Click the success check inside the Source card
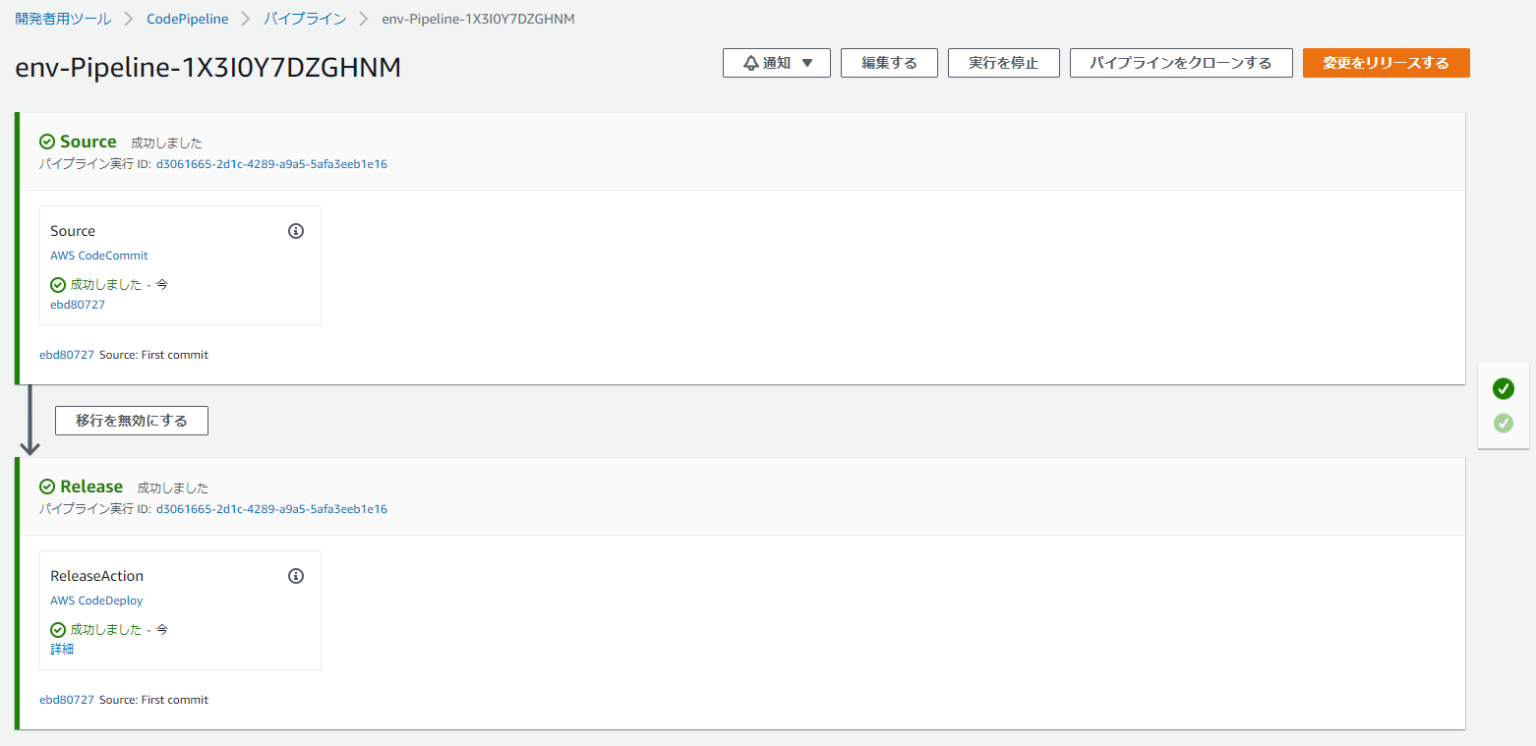Screen dimensions: 1536x746 click(57, 284)
